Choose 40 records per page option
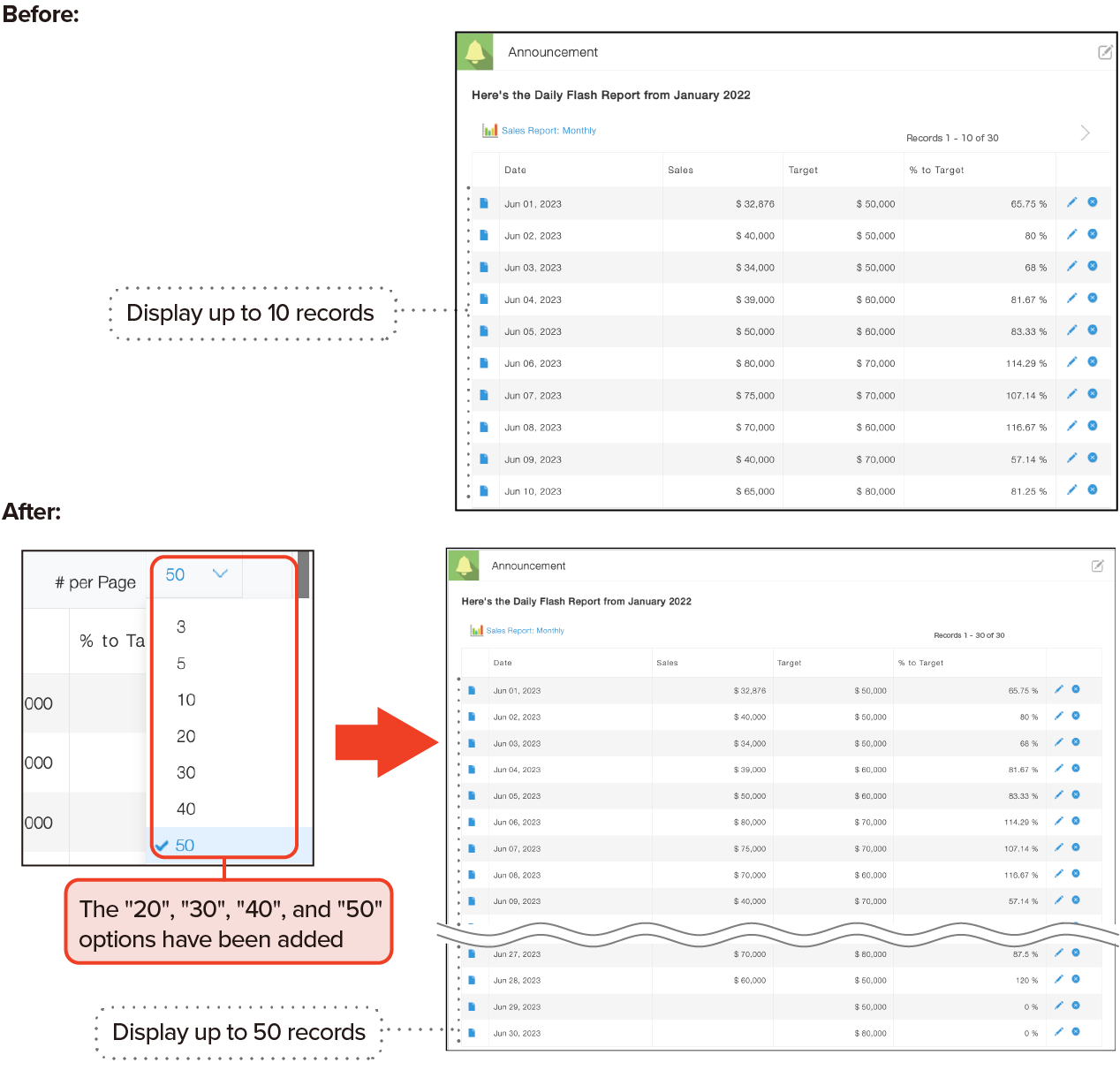The width and height of the screenshot is (1120, 1078). (x=185, y=808)
